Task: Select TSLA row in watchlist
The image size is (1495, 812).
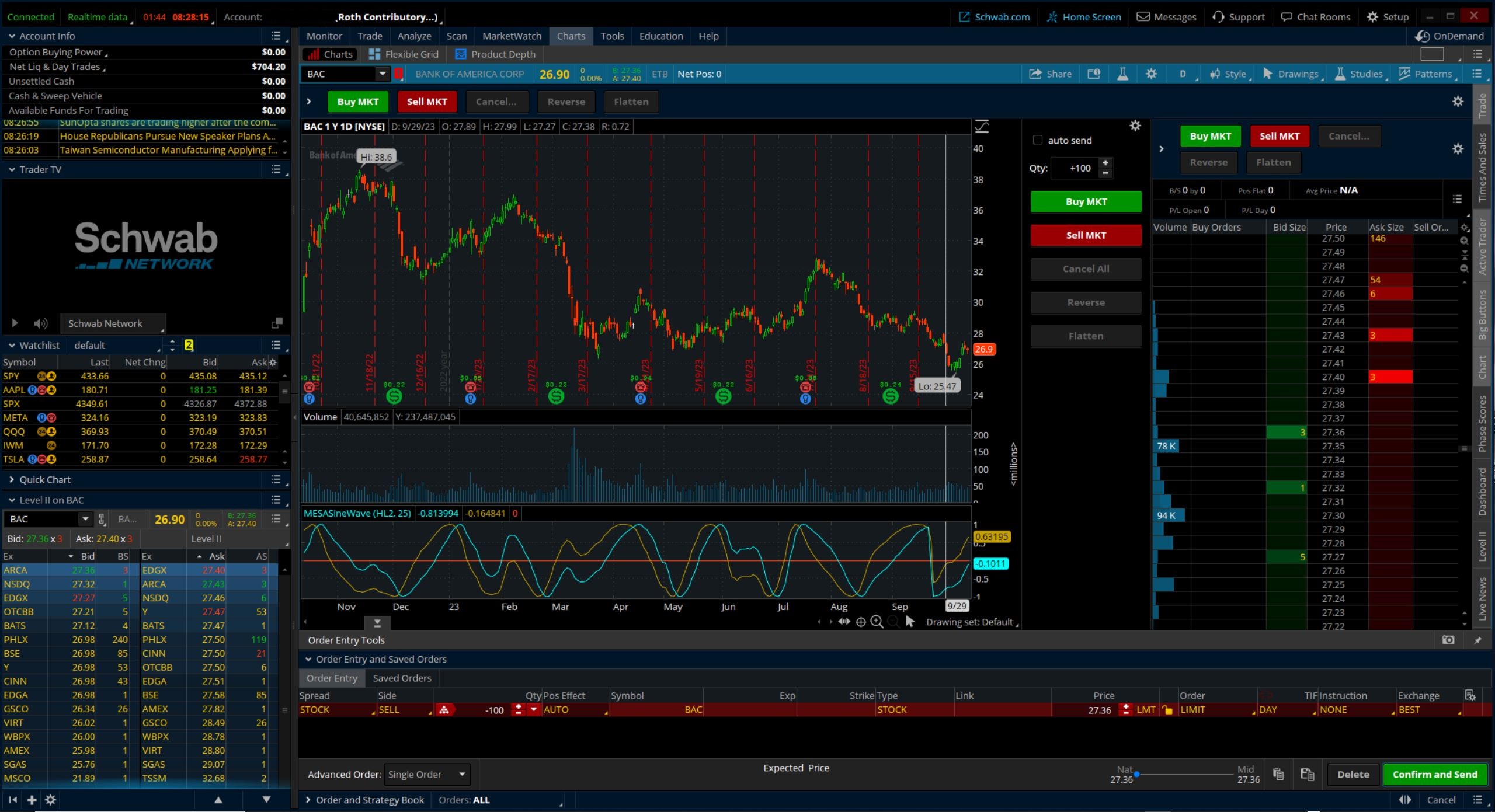Action: pyautogui.click(x=140, y=459)
